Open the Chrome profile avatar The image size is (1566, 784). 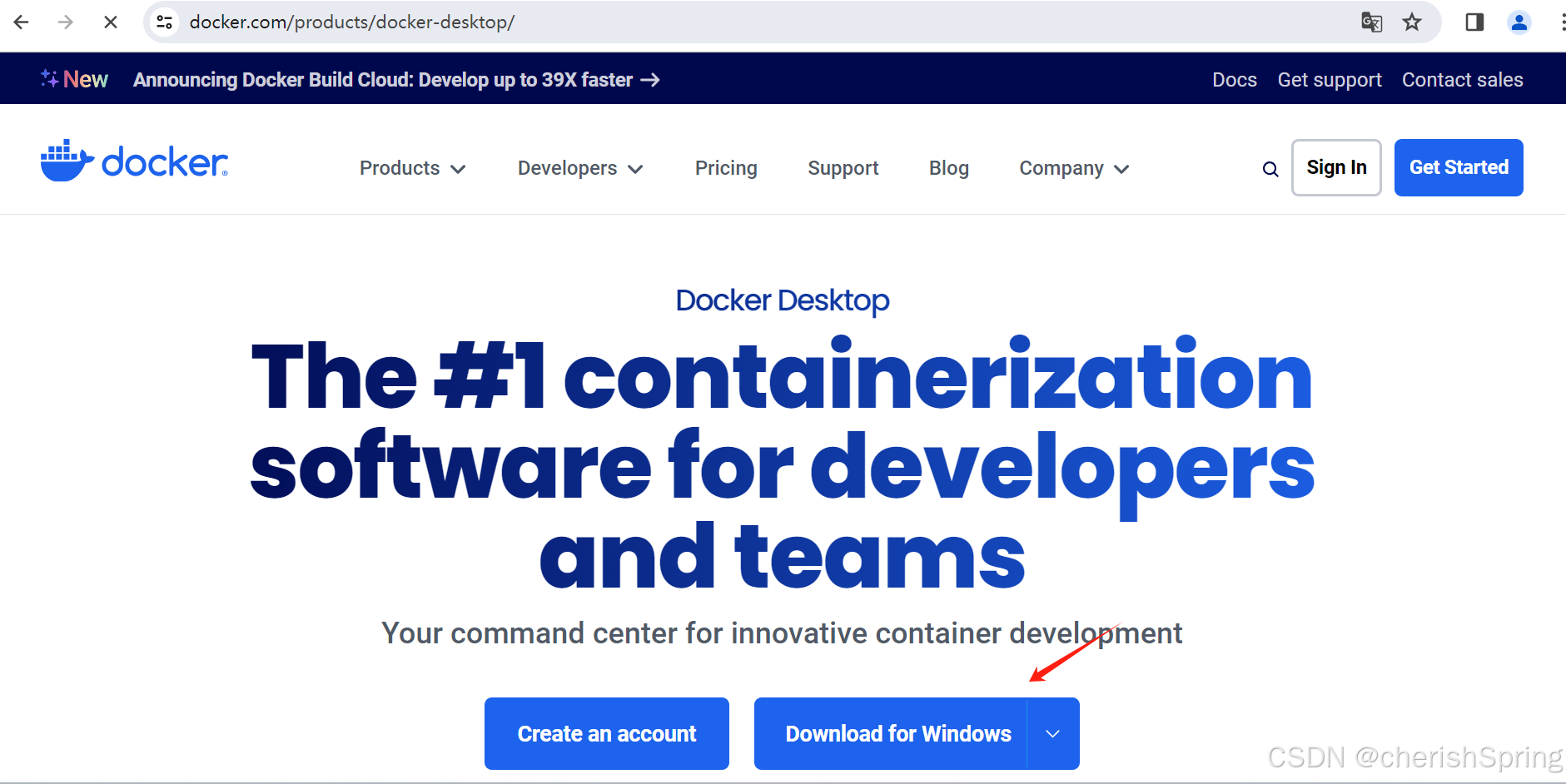[1519, 22]
